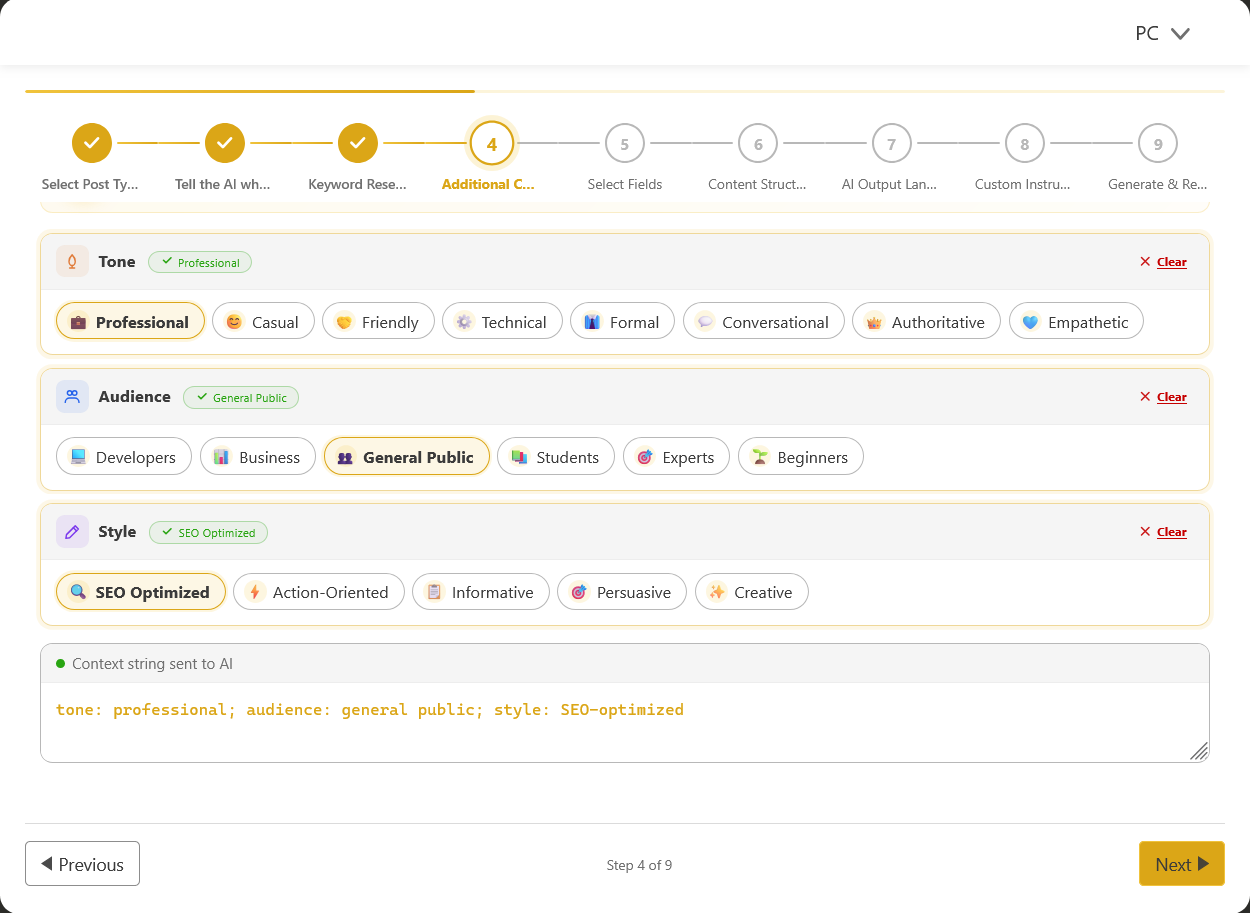Choose Students as the audience
The width and height of the screenshot is (1250, 913).
coord(556,456)
